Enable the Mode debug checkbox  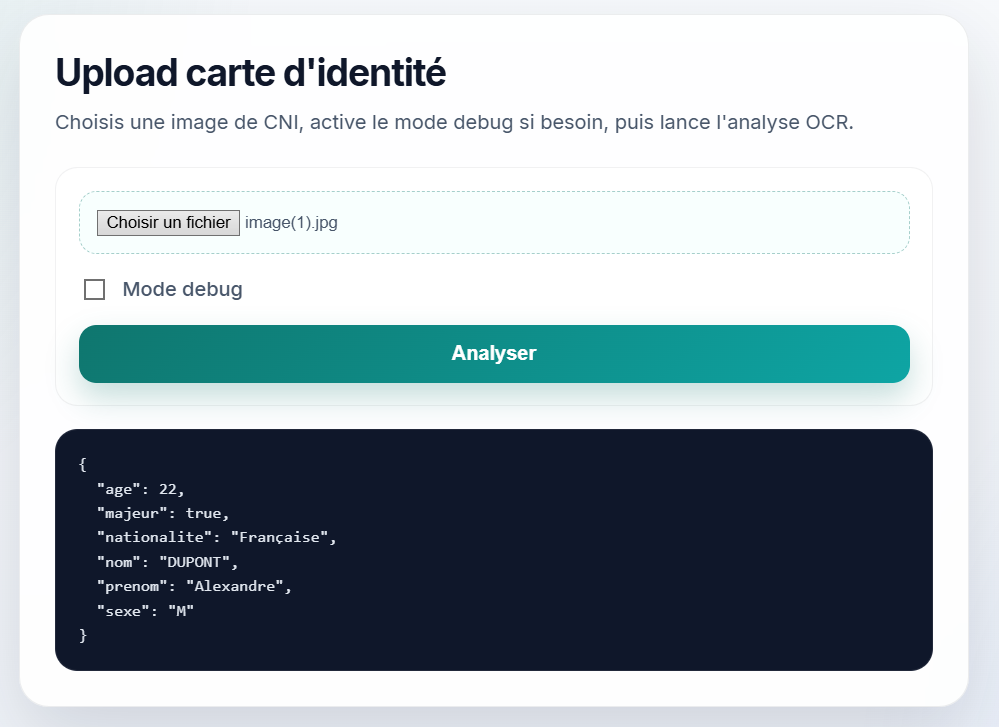click(95, 290)
